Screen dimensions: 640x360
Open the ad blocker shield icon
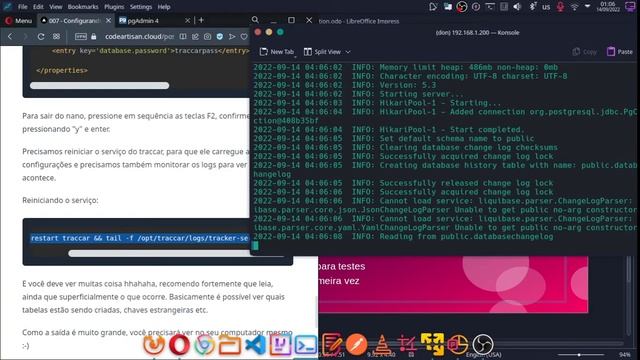tap(220, 36)
